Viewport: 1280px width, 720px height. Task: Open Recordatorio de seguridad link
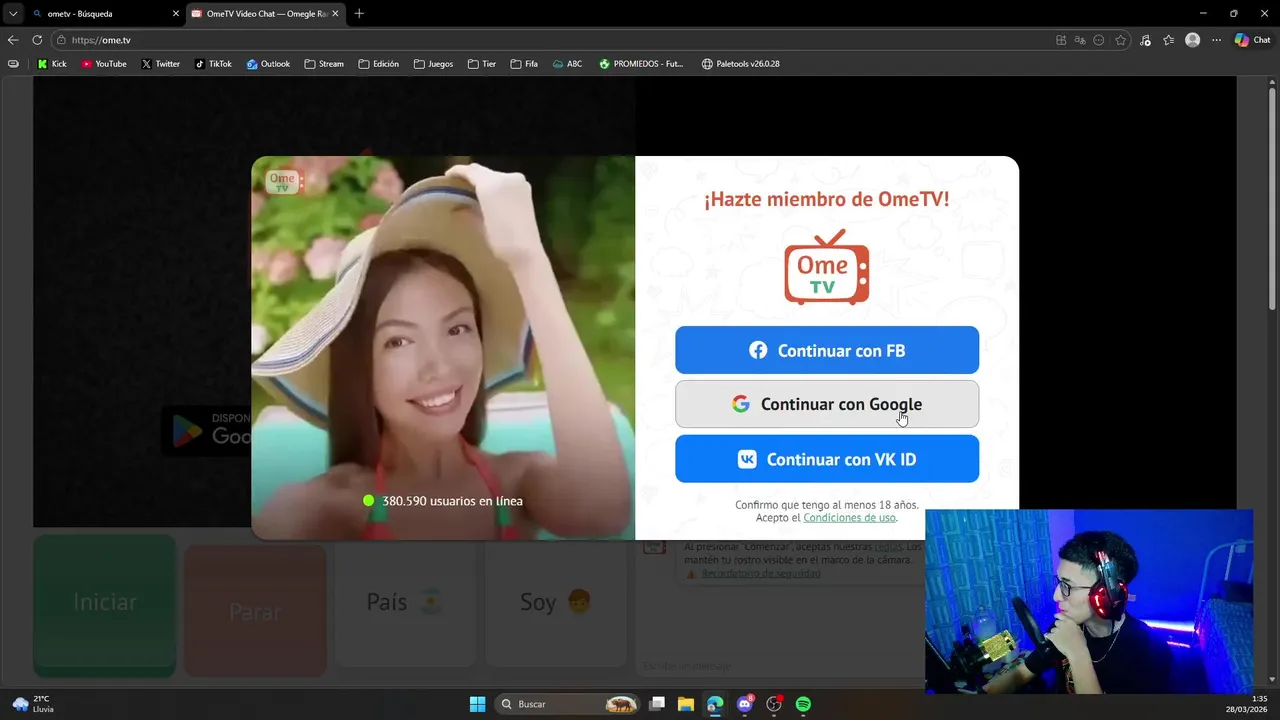click(x=761, y=574)
